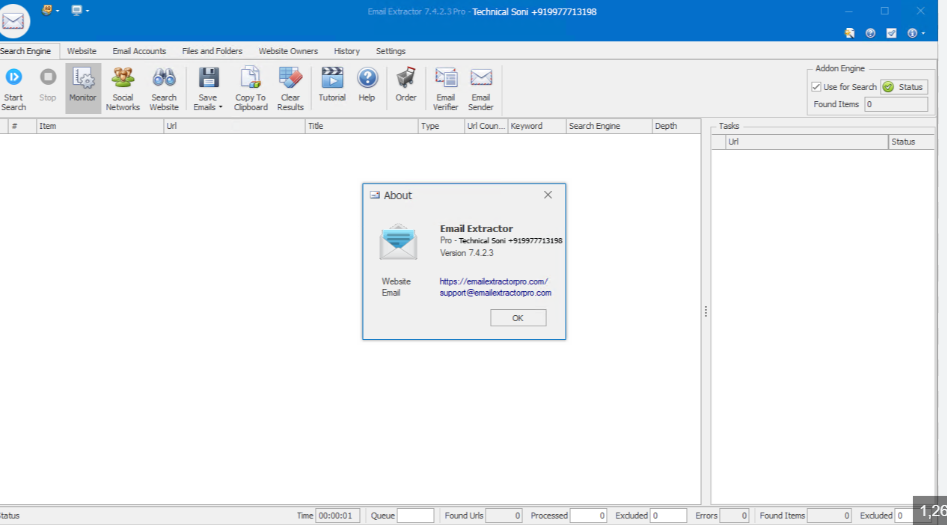
Task: Click the application envelope logo button
Action: 13,21
